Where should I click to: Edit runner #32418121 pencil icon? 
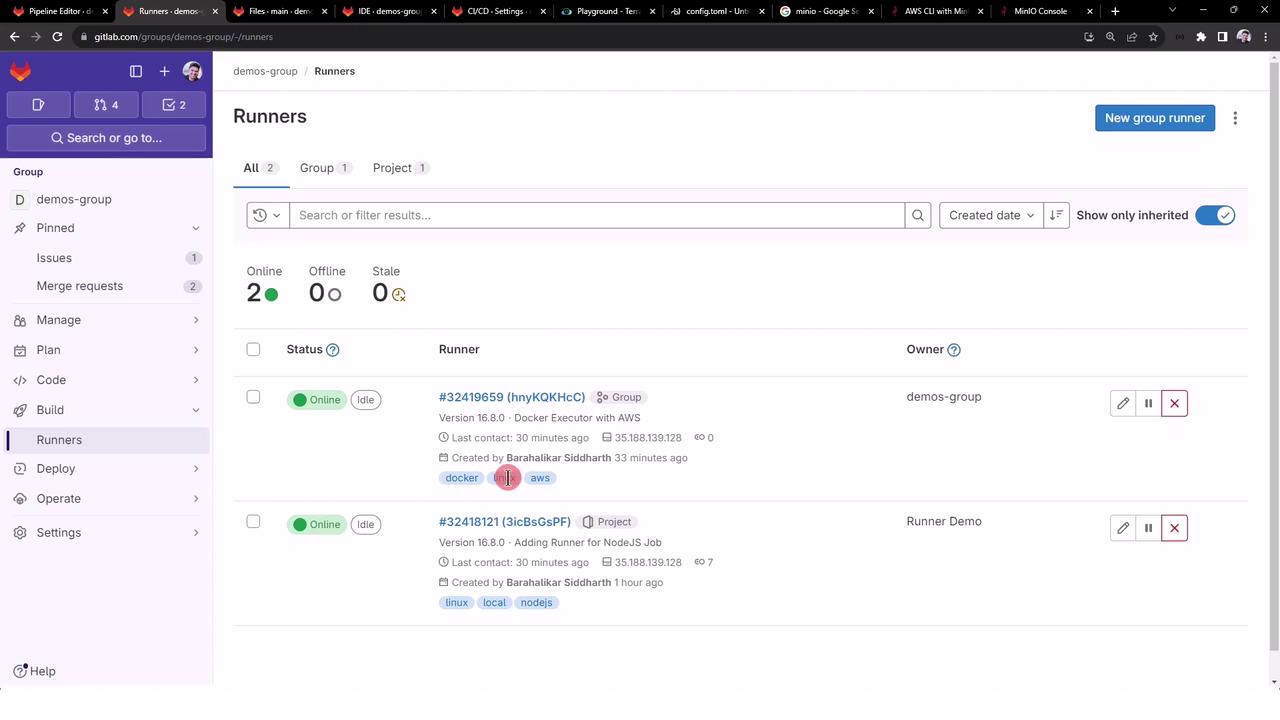1123,528
